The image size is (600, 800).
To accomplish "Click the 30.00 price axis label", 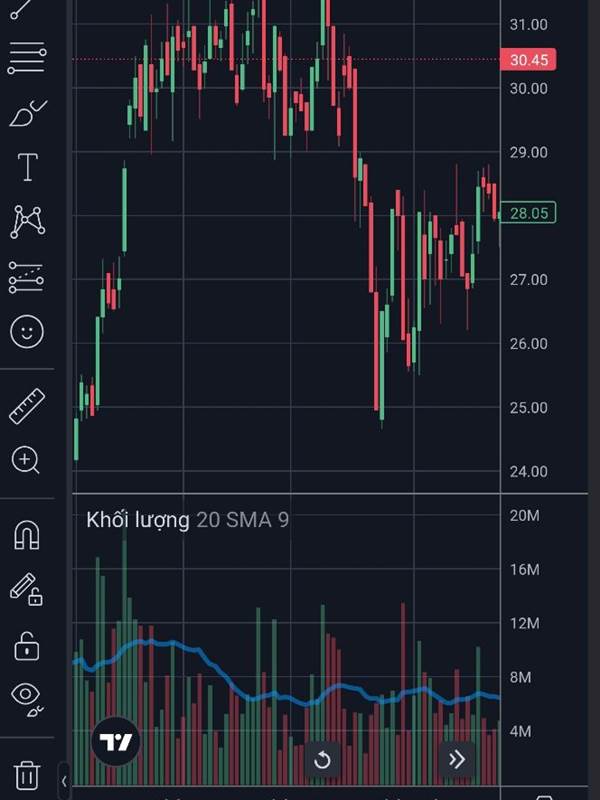I will pyautogui.click(x=529, y=88).
